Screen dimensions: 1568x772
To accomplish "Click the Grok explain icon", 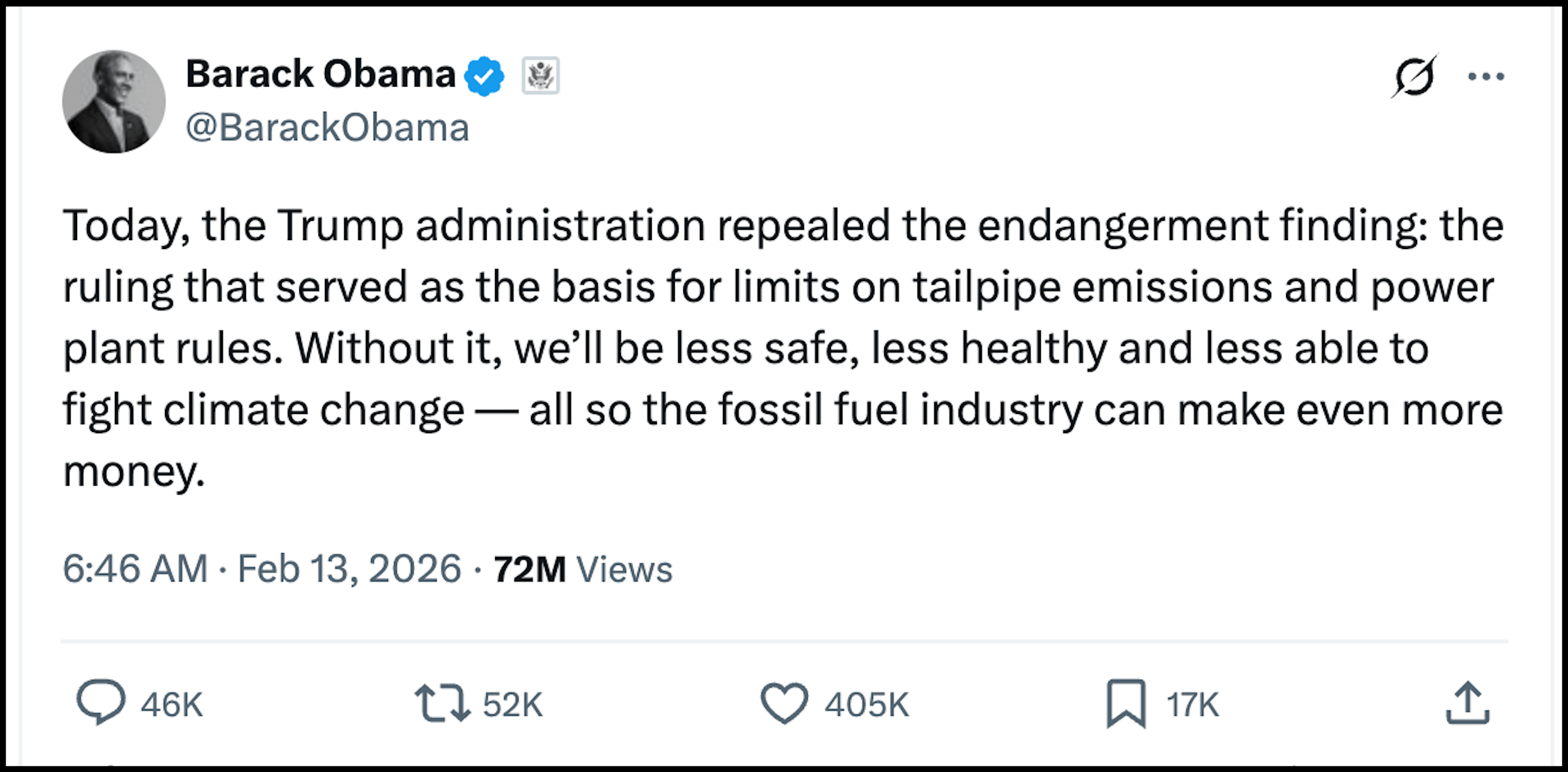I will [x=1413, y=76].
